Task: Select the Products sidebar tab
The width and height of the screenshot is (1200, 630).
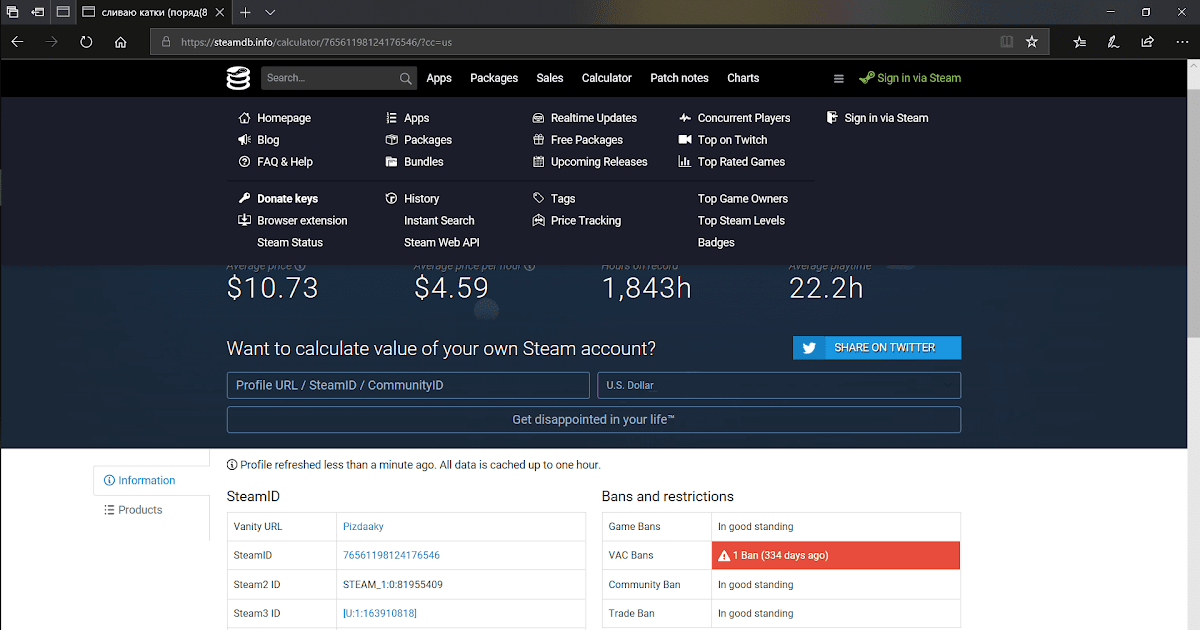Action: click(x=140, y=510)
